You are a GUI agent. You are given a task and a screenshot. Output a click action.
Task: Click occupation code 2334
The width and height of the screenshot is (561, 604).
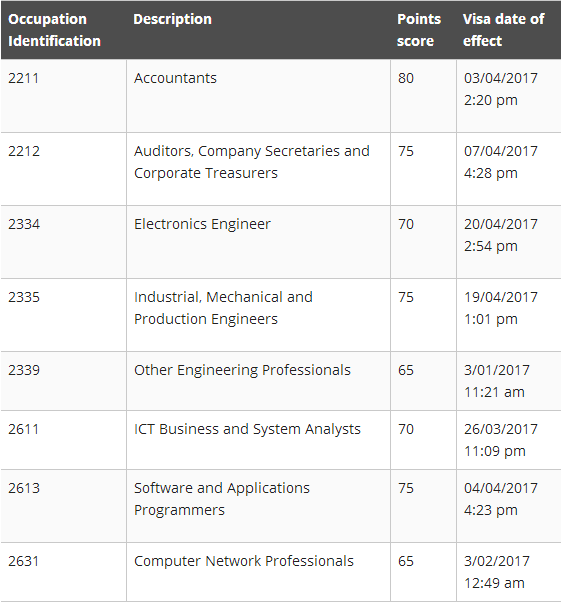tap(24, 224)
